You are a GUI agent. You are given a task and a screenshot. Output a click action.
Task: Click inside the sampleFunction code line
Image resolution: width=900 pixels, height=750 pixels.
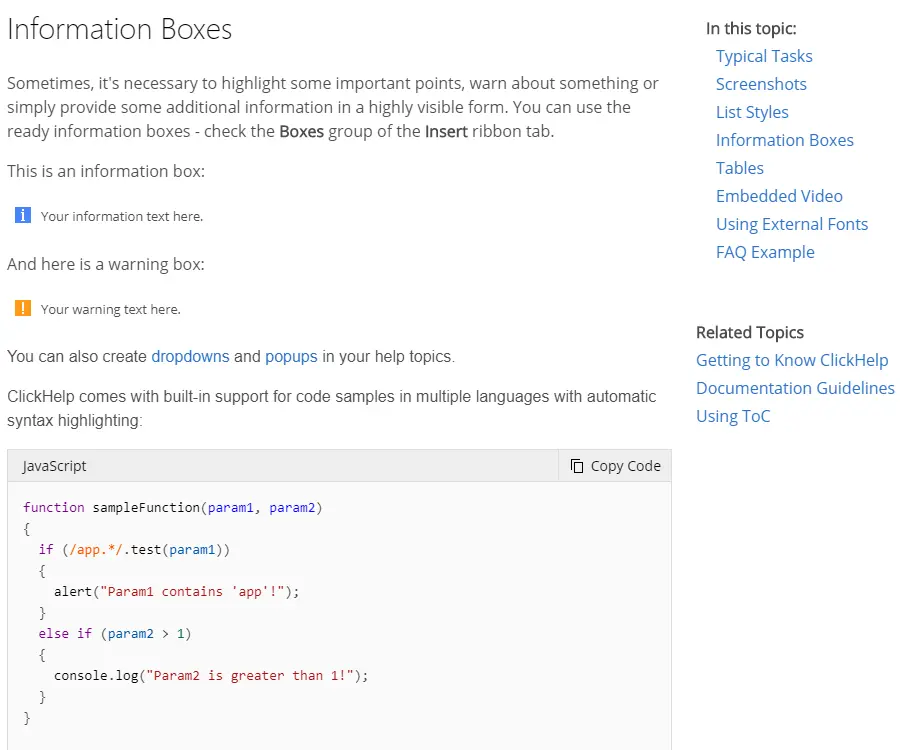(x=172, y=507)
